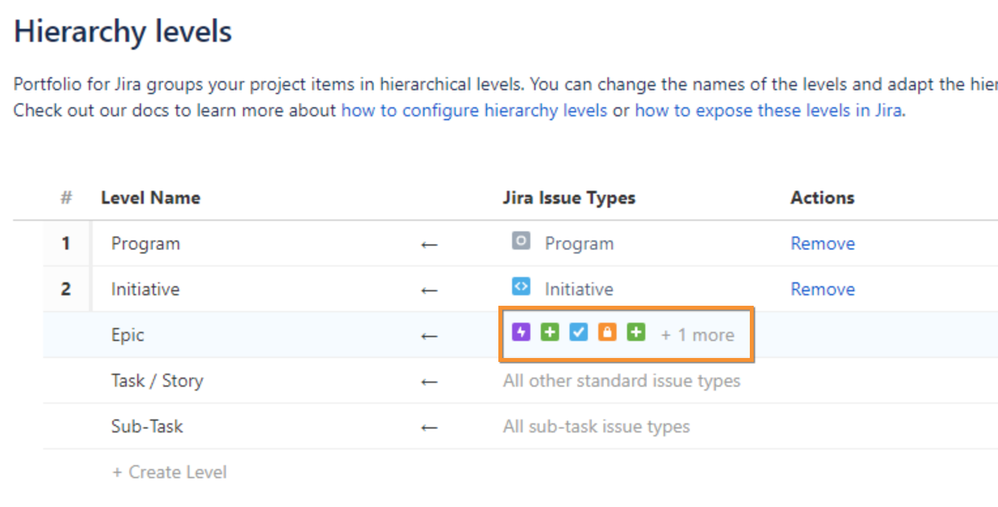The height and width of the screenshot is (507, 998).
Task: Click the gray Program issue type icon
Action: [x=520, y=241]
